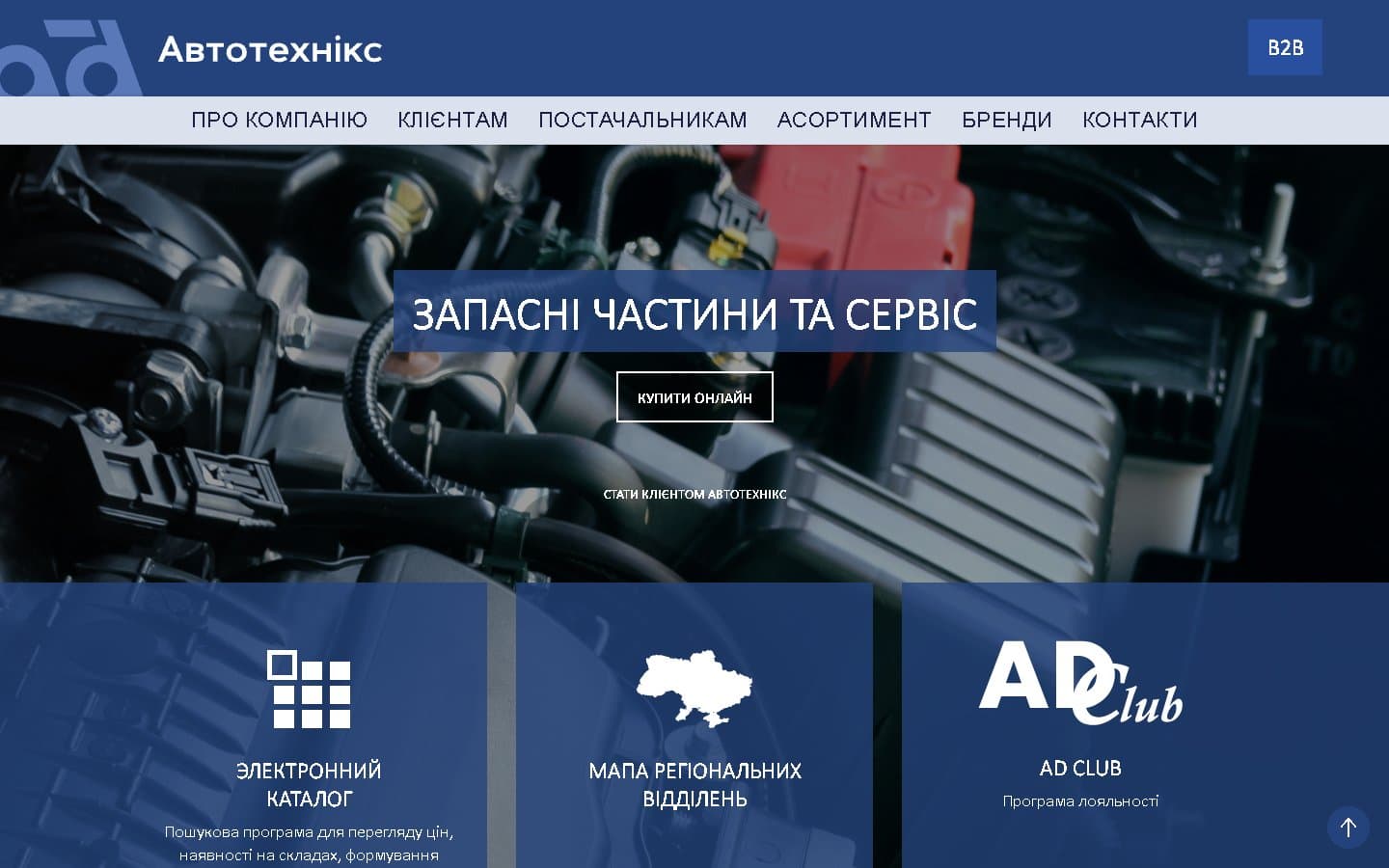
Task: Open the AD CLUB heading link
Action: coord(1080,768)
